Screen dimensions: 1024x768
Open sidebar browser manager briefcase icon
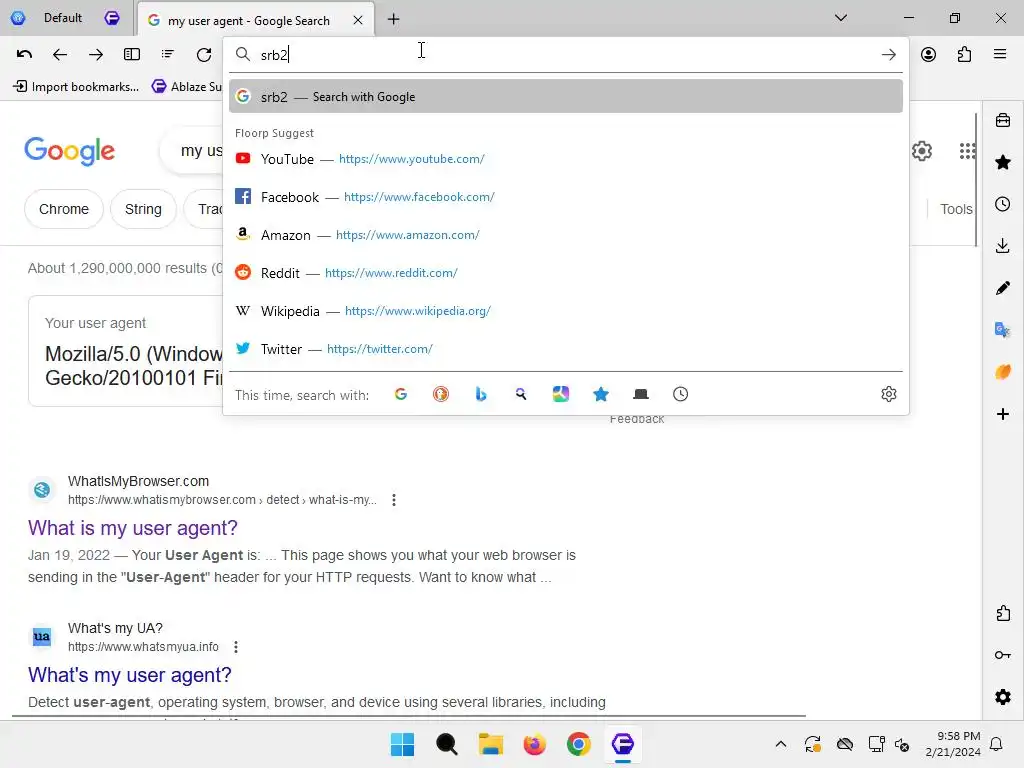[x=1003, y=120]
